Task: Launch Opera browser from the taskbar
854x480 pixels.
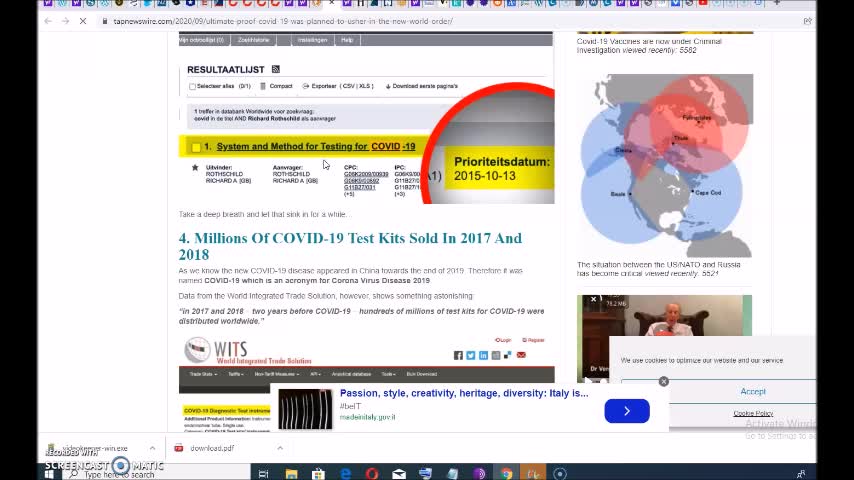Action: 372,473
